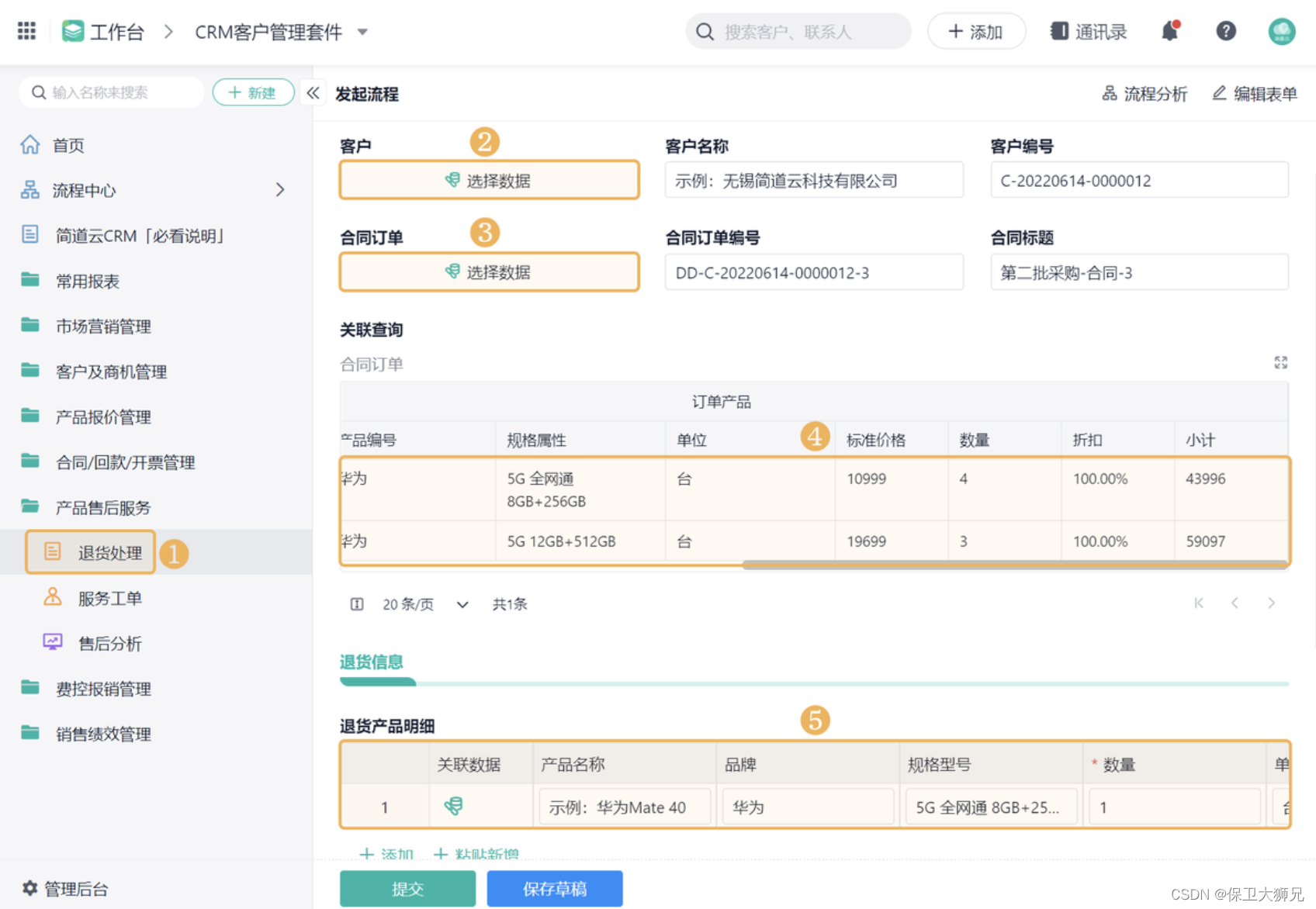This screenshot has height=909, width=1316.
Task: Click the 工作台 workbench logo icon
Action: click(x=73, y=31)
